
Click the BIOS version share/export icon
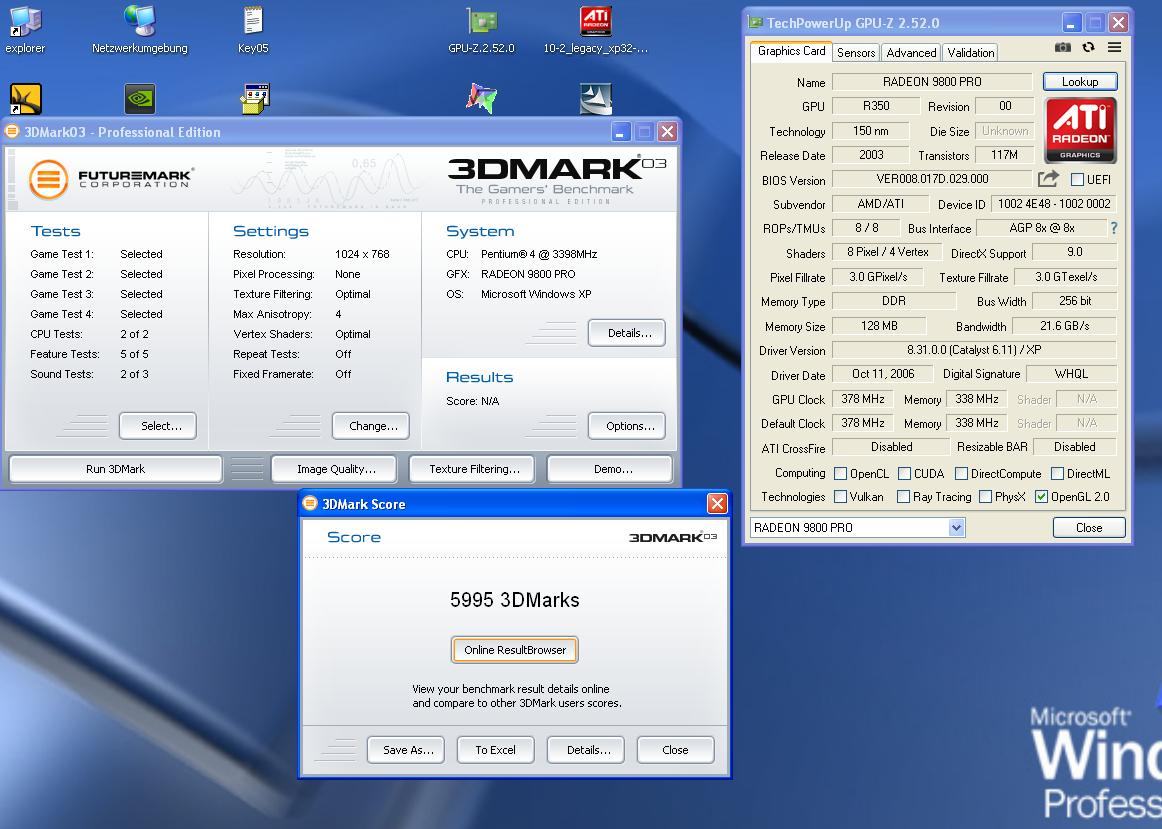coord(1048,179)
